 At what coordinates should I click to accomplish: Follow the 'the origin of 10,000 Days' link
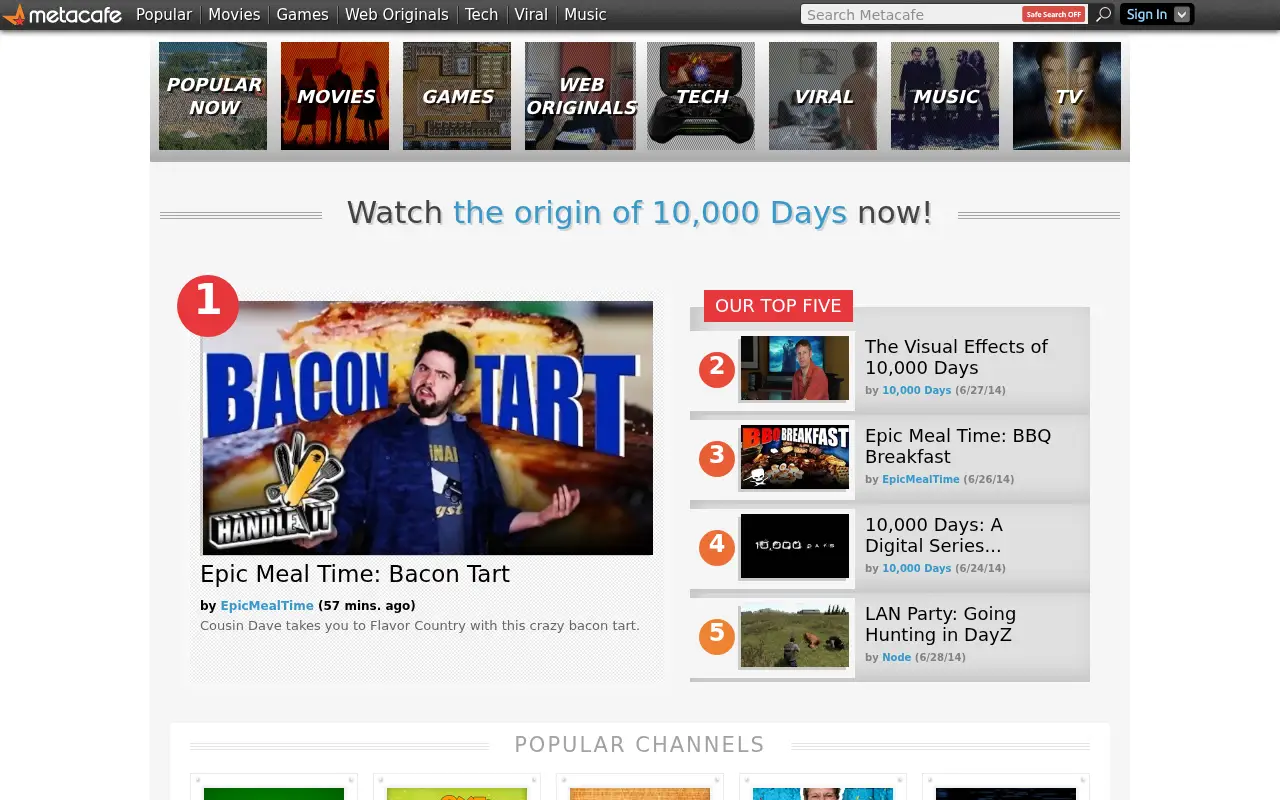point(650,212)
